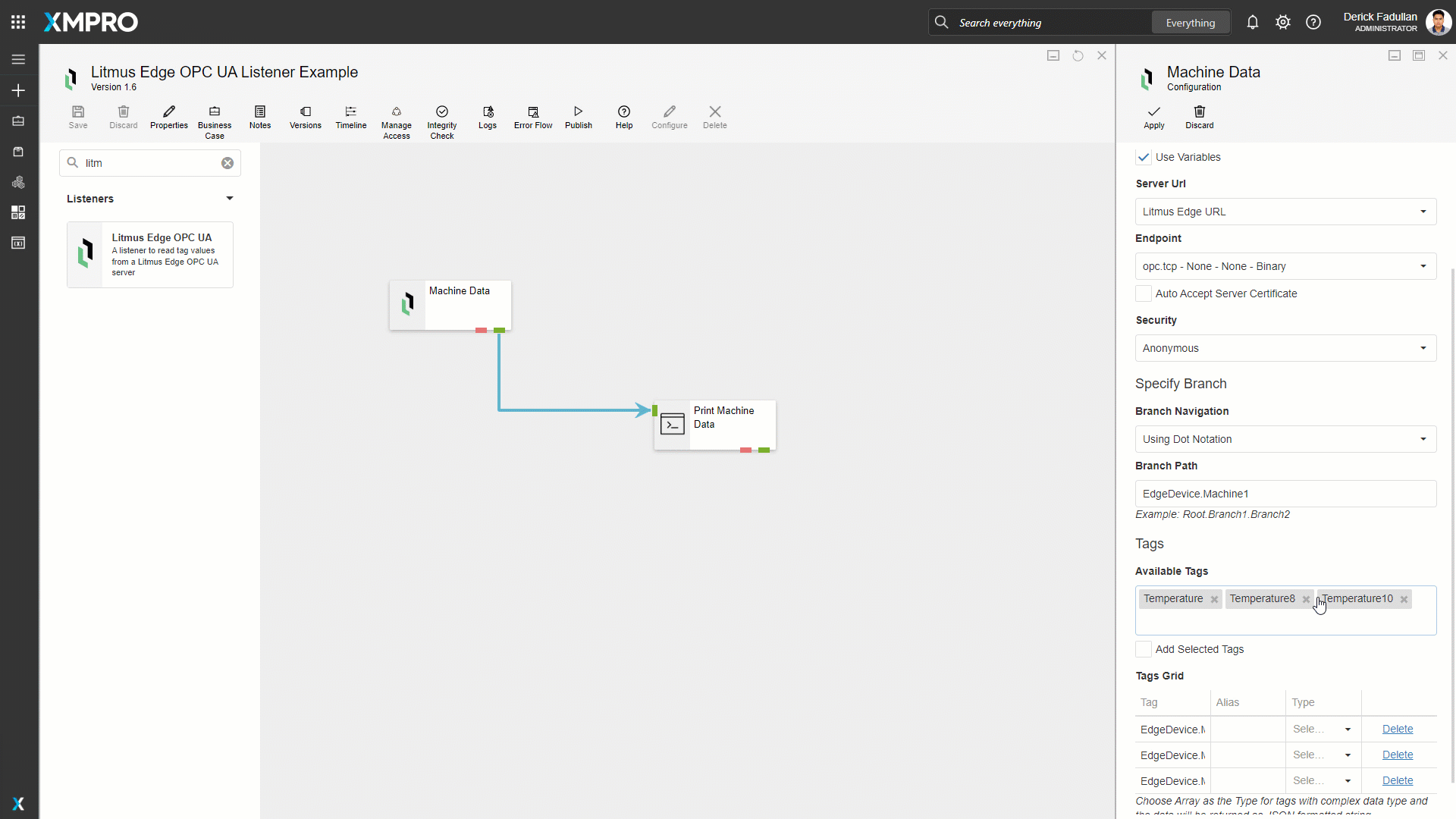Click the Branch Path input field
1456x819 pixels.
[1285, 494]
